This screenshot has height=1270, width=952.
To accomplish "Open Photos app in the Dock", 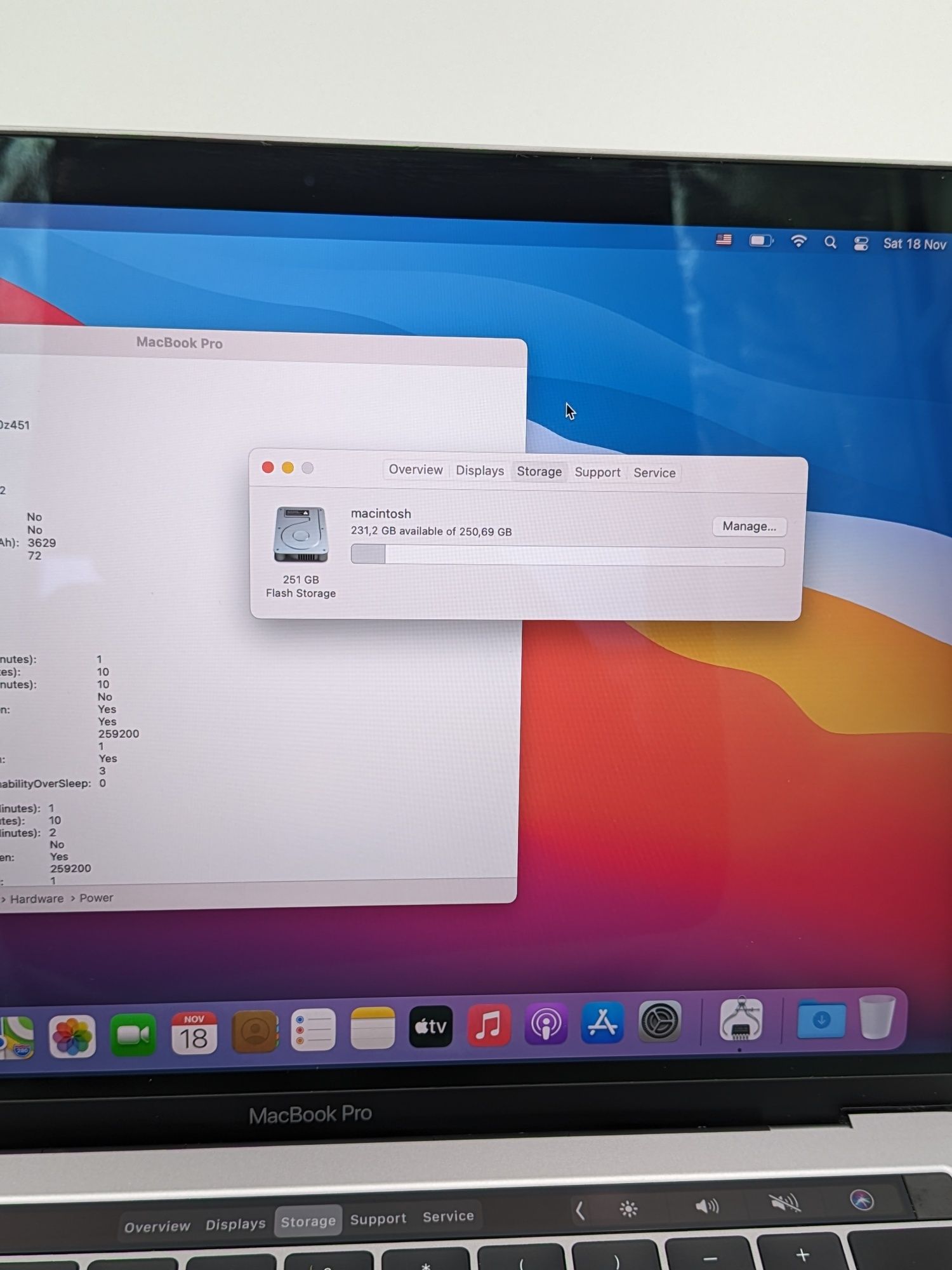I will 72,1036.
